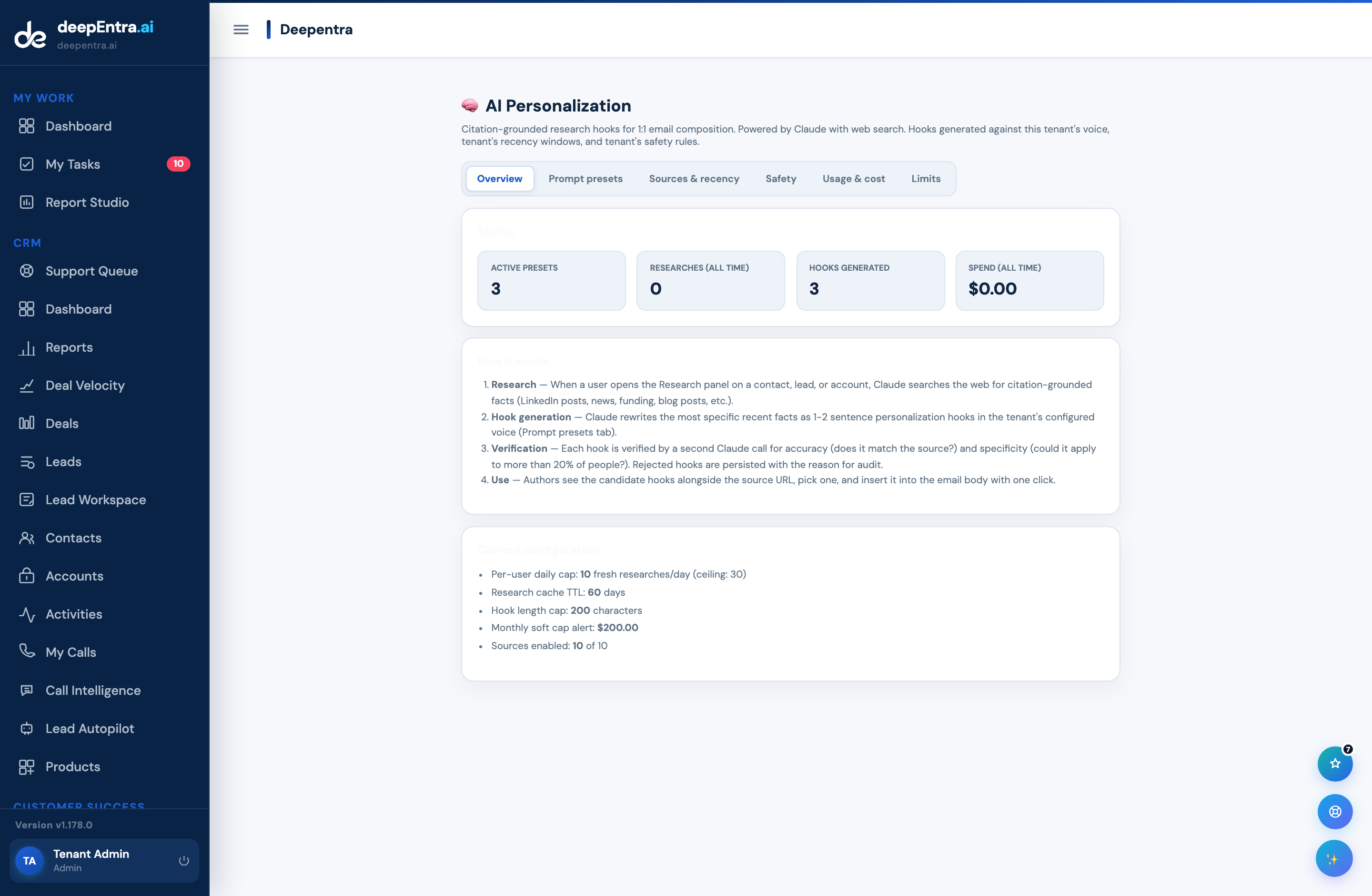Viewport: 1372px width, 896px height.
Task: Open Accounts briefcase icon
Action: [27, 576]
